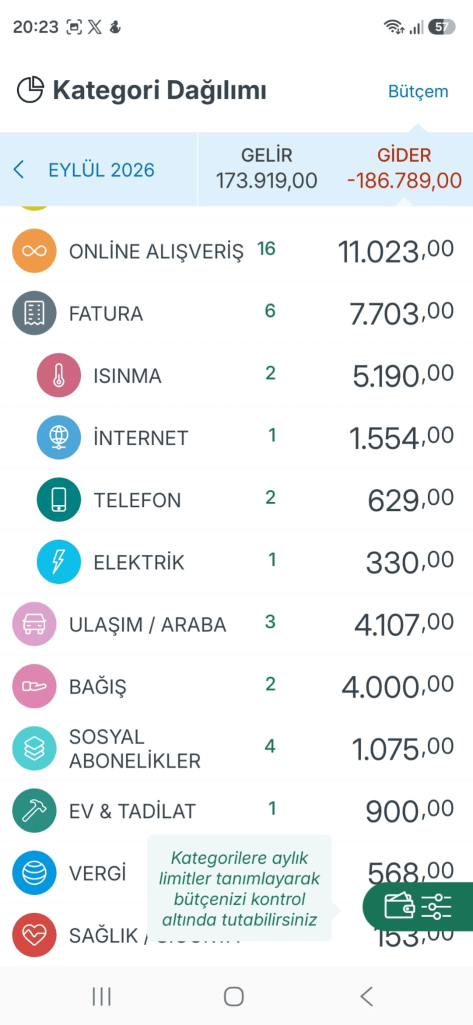The height and width of the screenshot is (1025, 473).
Task: Switch to the GELİR income tab
Action: 267,168
